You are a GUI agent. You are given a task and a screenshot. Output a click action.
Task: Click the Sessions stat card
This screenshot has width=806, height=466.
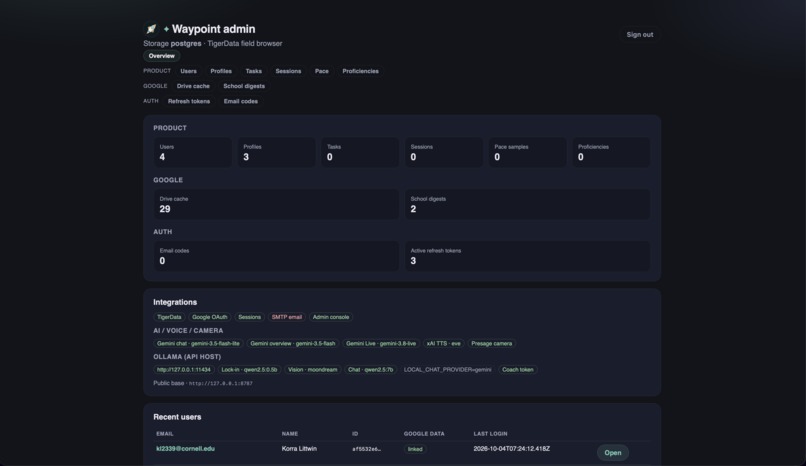click(444, 152)
